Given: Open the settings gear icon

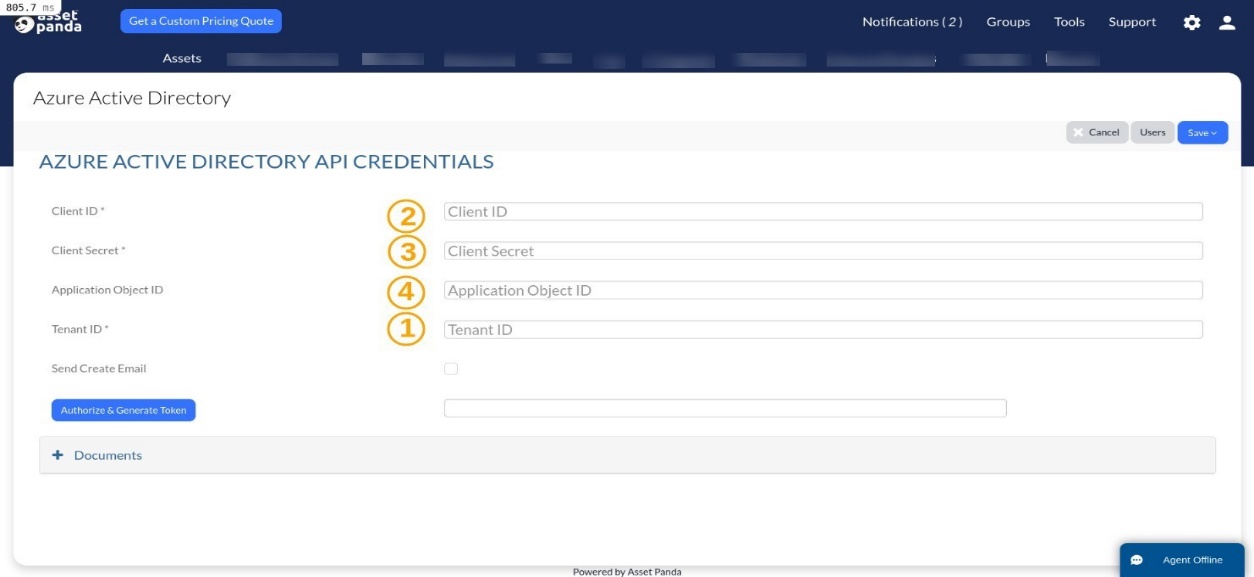Looking at the screenshot, I should pos(1192,22).
